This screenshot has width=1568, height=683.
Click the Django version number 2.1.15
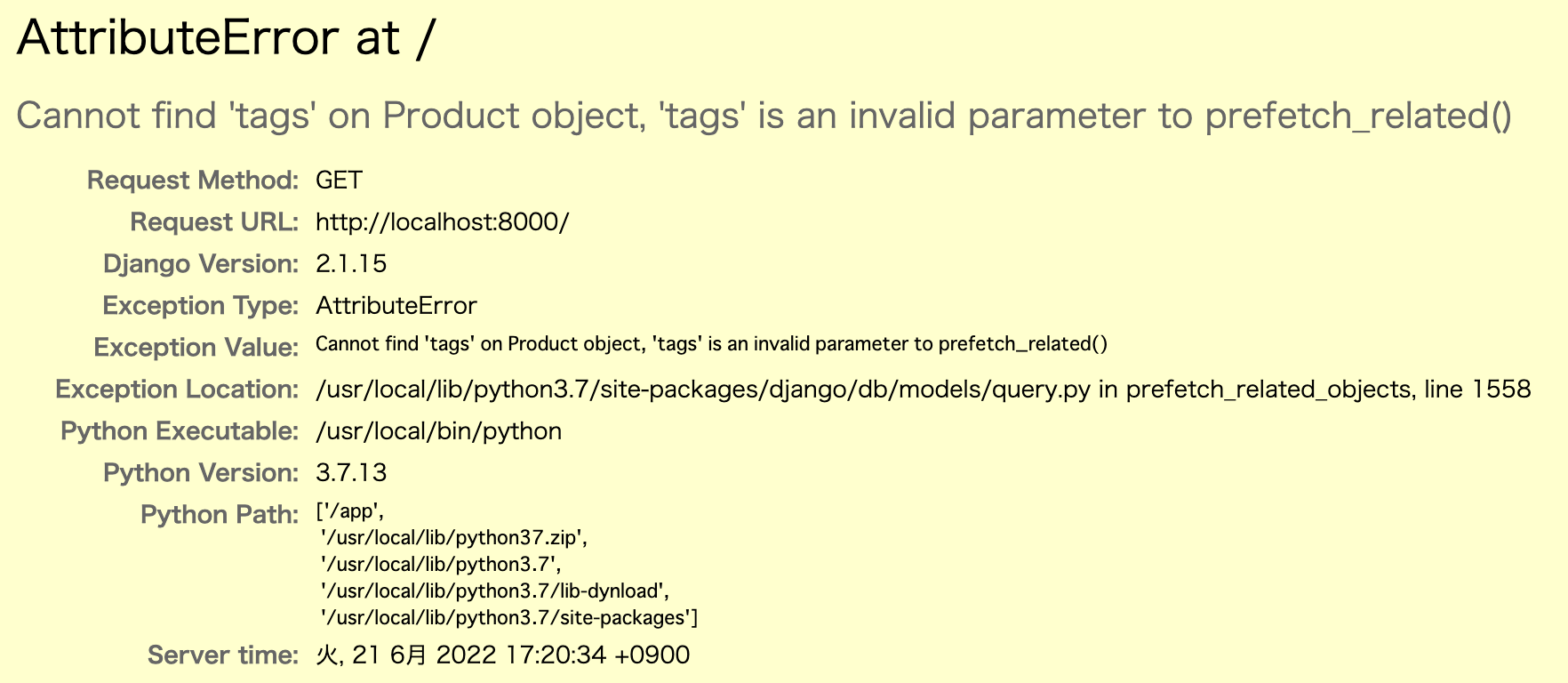click(351, 264)
